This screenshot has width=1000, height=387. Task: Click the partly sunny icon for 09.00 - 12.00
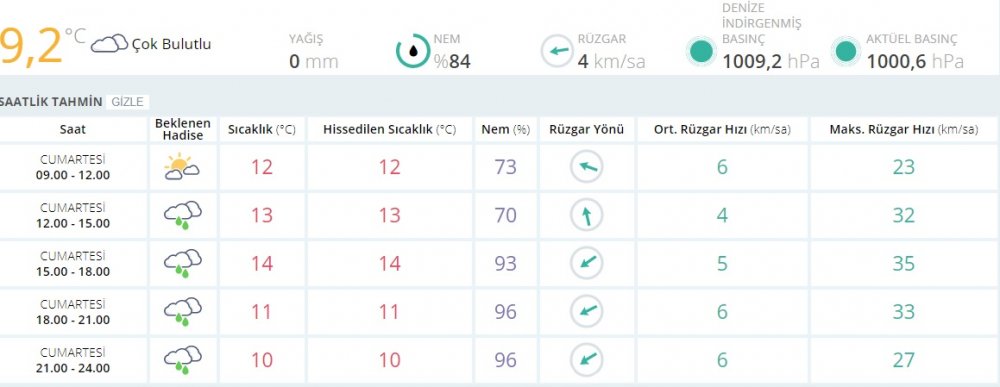click(x=182, y=166)
